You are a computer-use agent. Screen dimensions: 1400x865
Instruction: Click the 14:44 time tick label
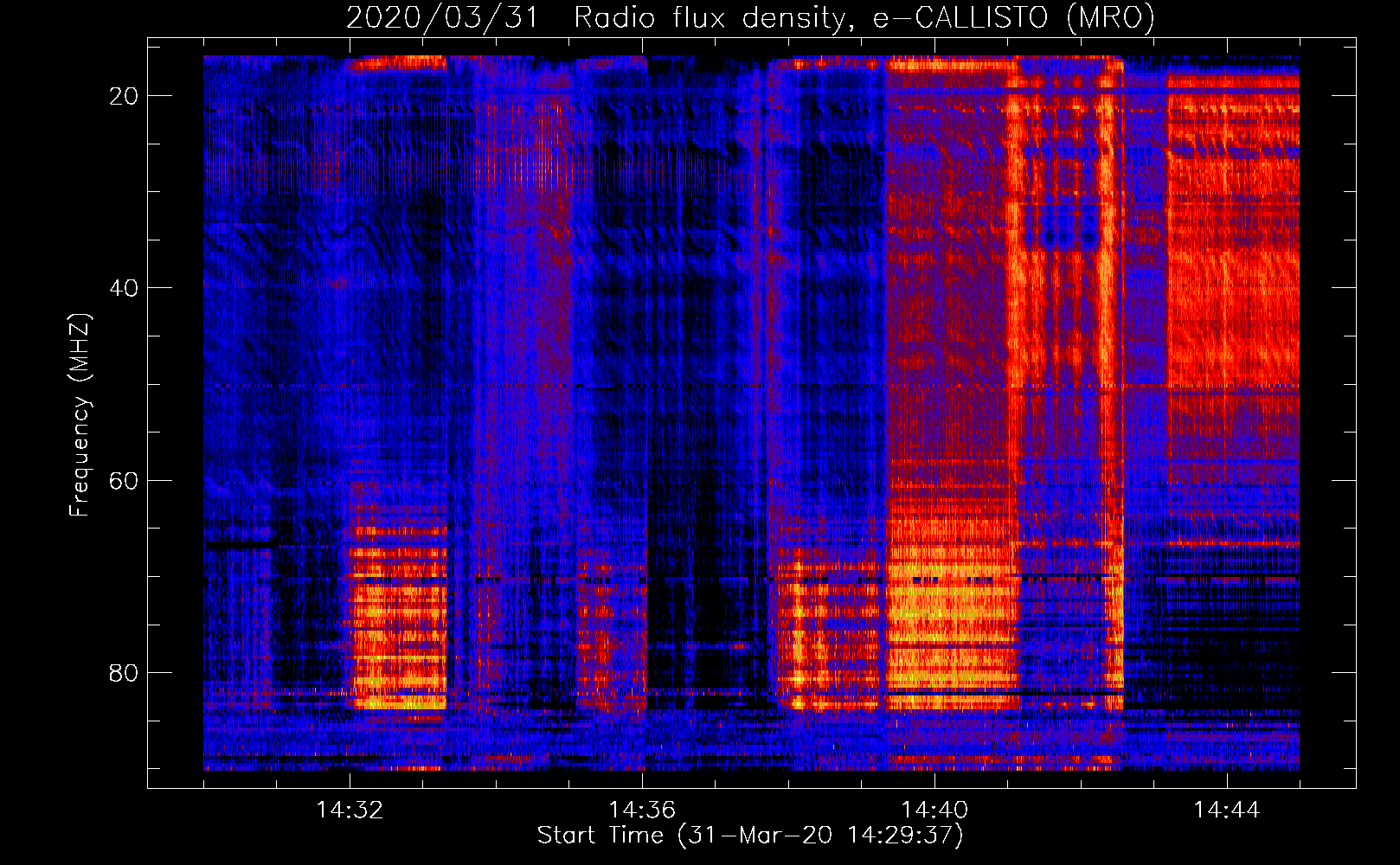click(x=1227, y=811)
